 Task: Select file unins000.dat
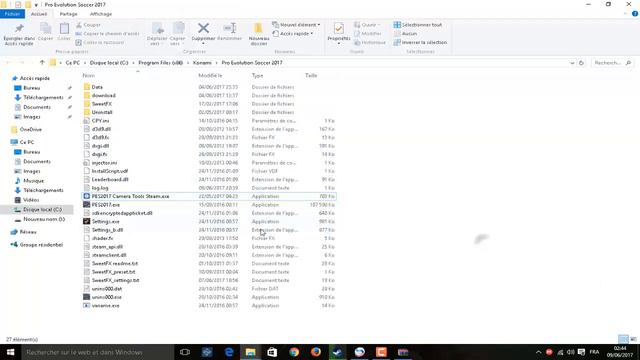[x=107, y=289]
